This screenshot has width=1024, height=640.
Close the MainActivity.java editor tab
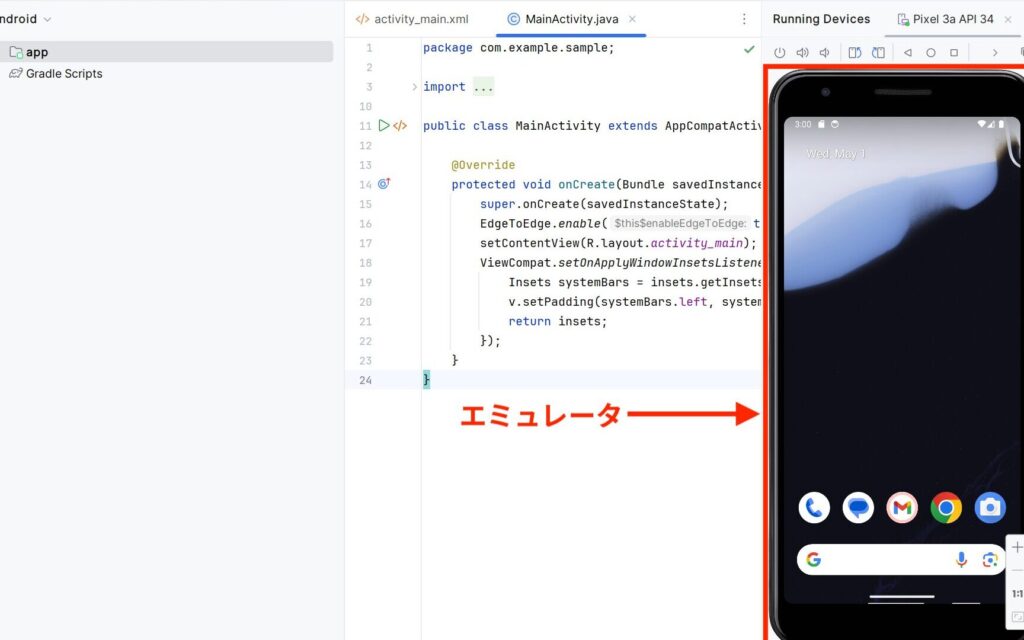click(x=632, y=19)
